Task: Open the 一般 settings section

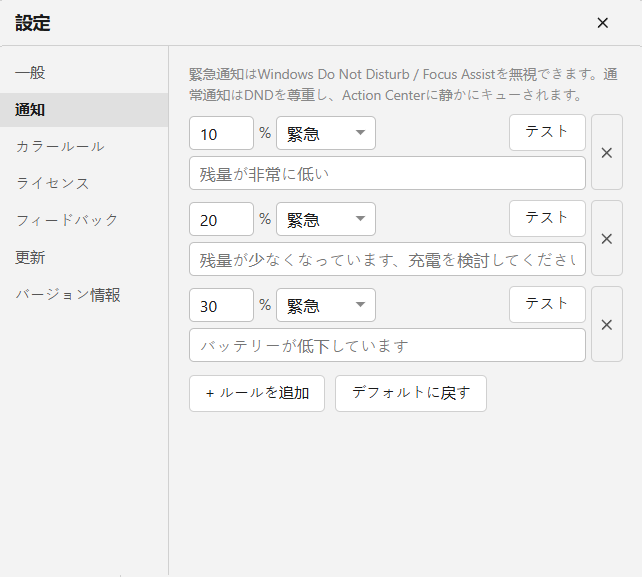Action: 84,73
